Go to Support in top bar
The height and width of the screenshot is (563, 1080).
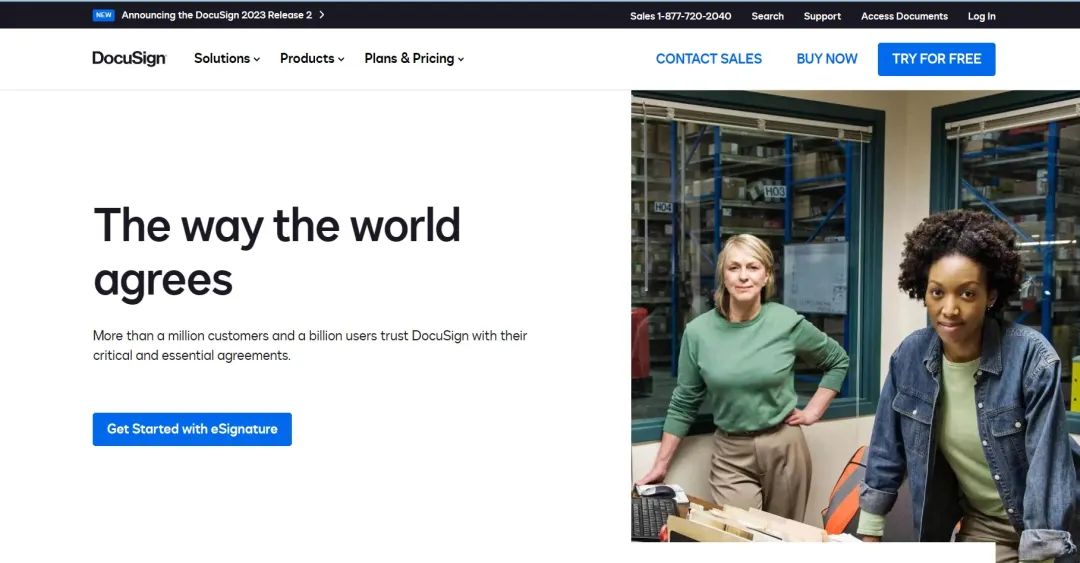point(822,16)
